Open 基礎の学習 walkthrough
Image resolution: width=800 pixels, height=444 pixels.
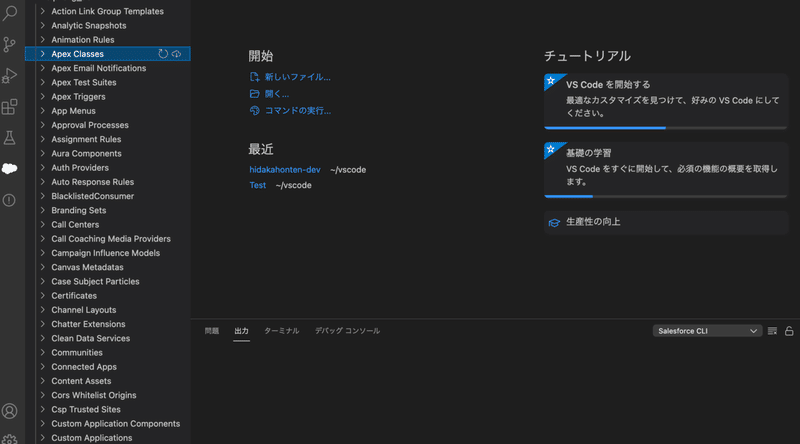click(666, 170)
